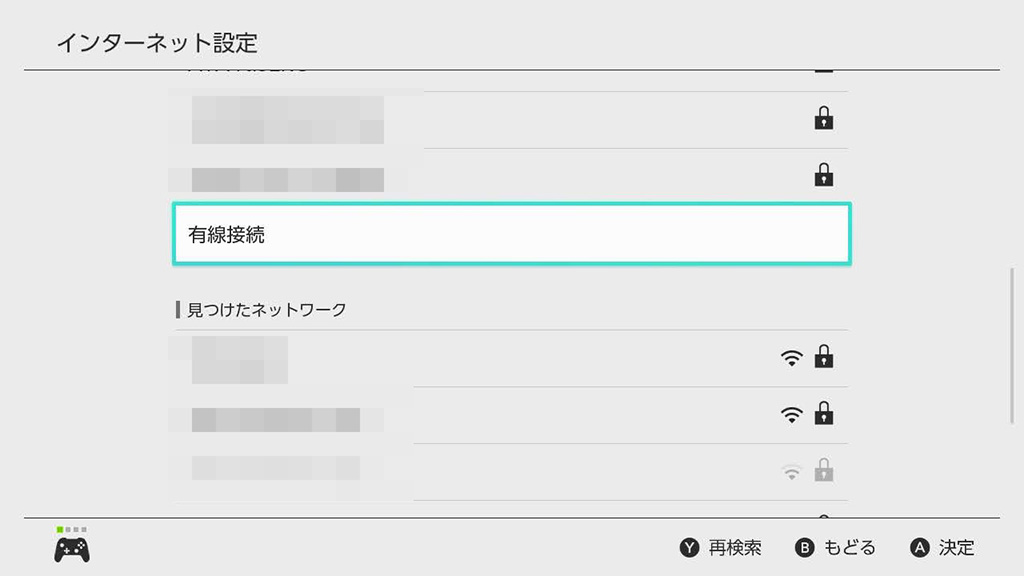Image resolution: width=1024 pixels, height=576 pixels.
Task: Click the Y button icon for 再検索
Action: click(x=689, y=547)
